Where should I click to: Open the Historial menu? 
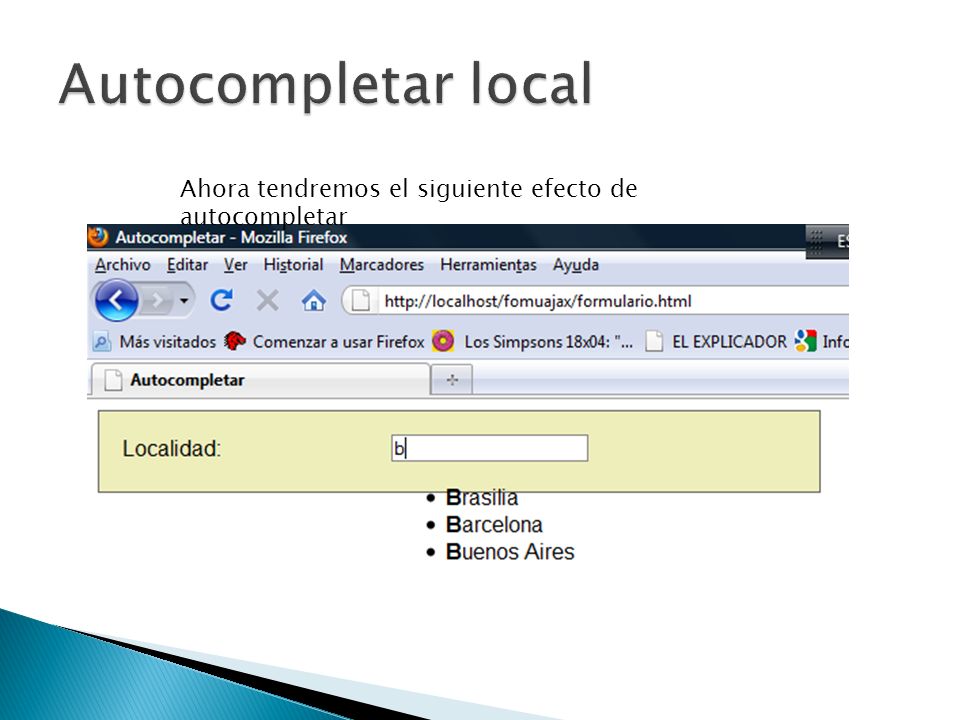(293, 265)
